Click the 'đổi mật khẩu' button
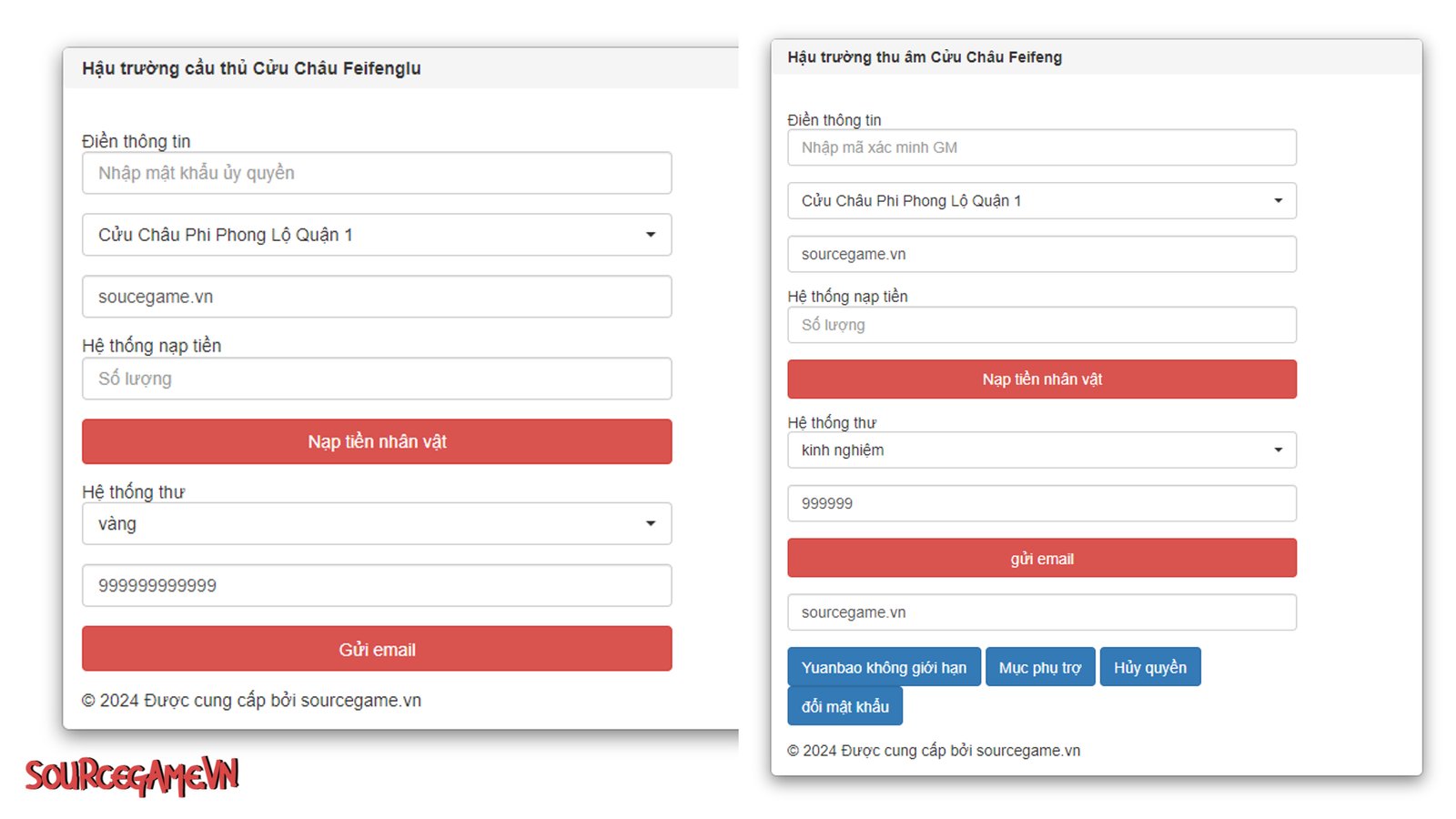Screen dimensions: 1456x819 844,706
